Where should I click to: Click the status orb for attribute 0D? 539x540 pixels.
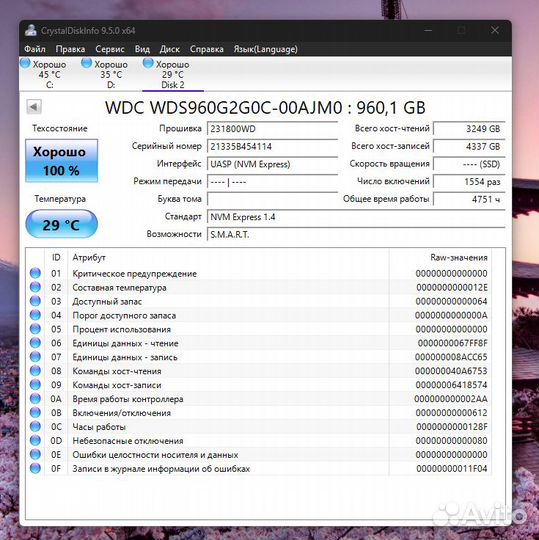tap(35, 440)
